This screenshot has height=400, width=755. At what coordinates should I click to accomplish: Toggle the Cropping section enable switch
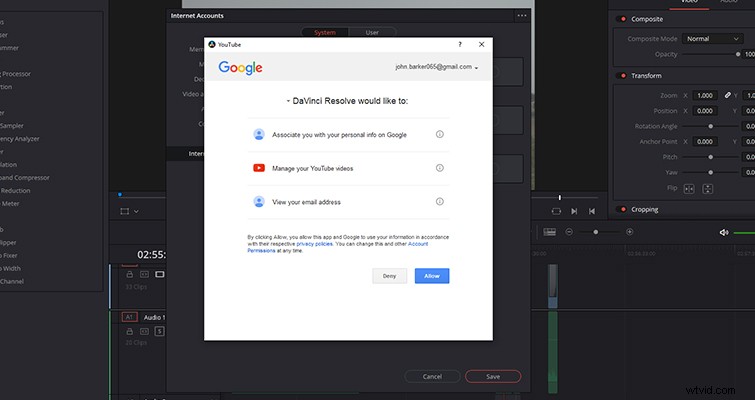(x=621, y=209)
